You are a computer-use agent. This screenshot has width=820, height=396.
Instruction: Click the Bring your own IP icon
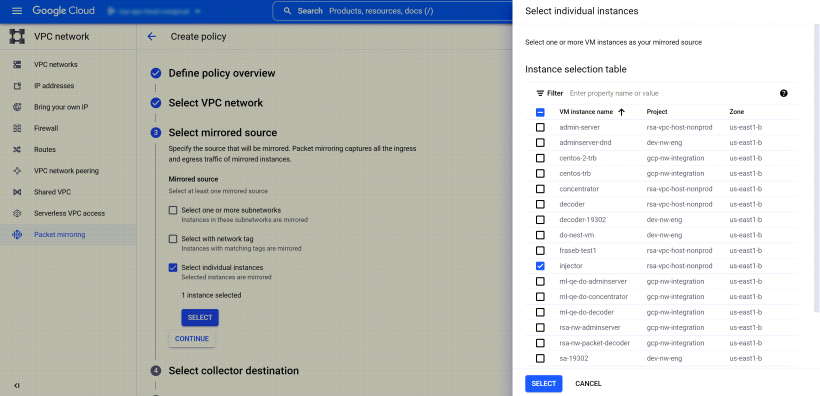[x=17, y=107]
